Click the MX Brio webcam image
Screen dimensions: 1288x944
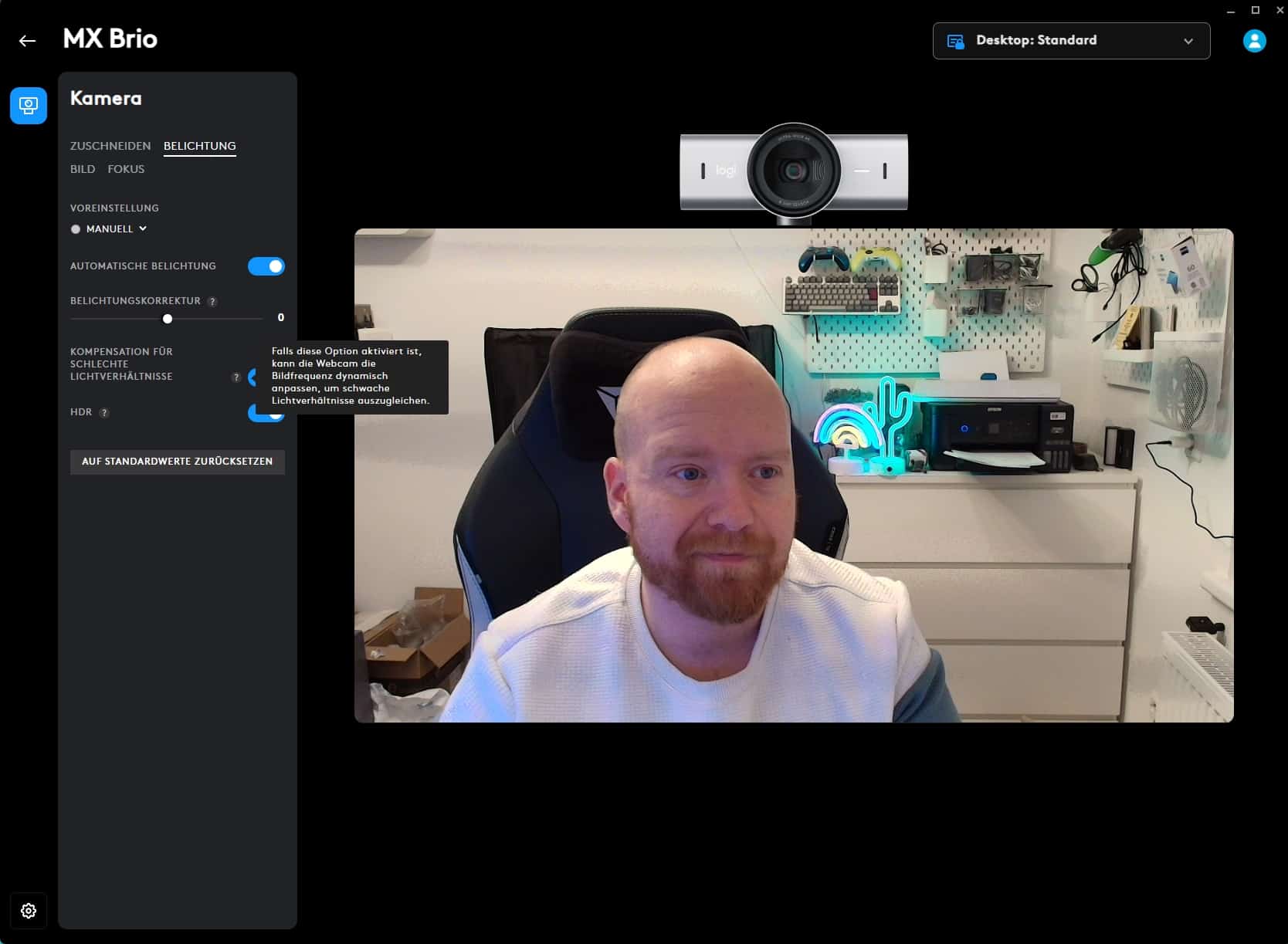(x=793, y=171)
